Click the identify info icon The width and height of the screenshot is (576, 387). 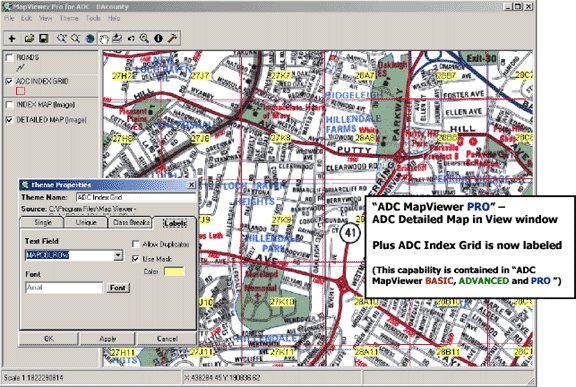point(158,38)
